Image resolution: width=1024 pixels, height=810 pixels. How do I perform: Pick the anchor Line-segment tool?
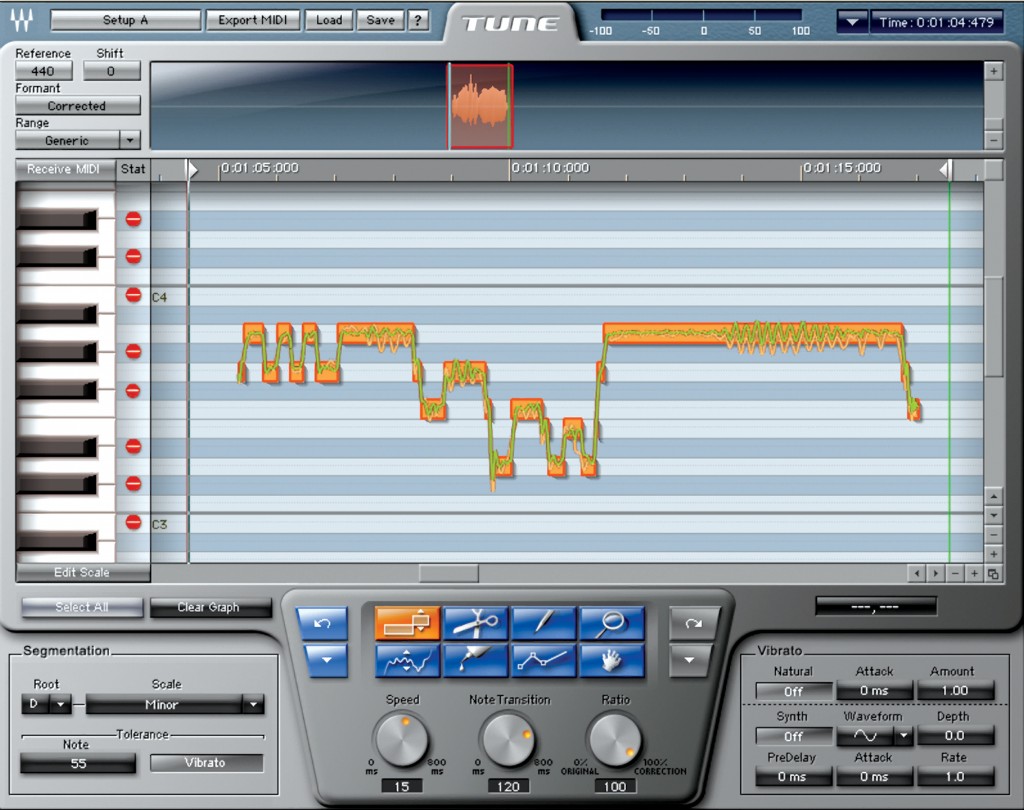pyautogui.click(x=543, y=660)
